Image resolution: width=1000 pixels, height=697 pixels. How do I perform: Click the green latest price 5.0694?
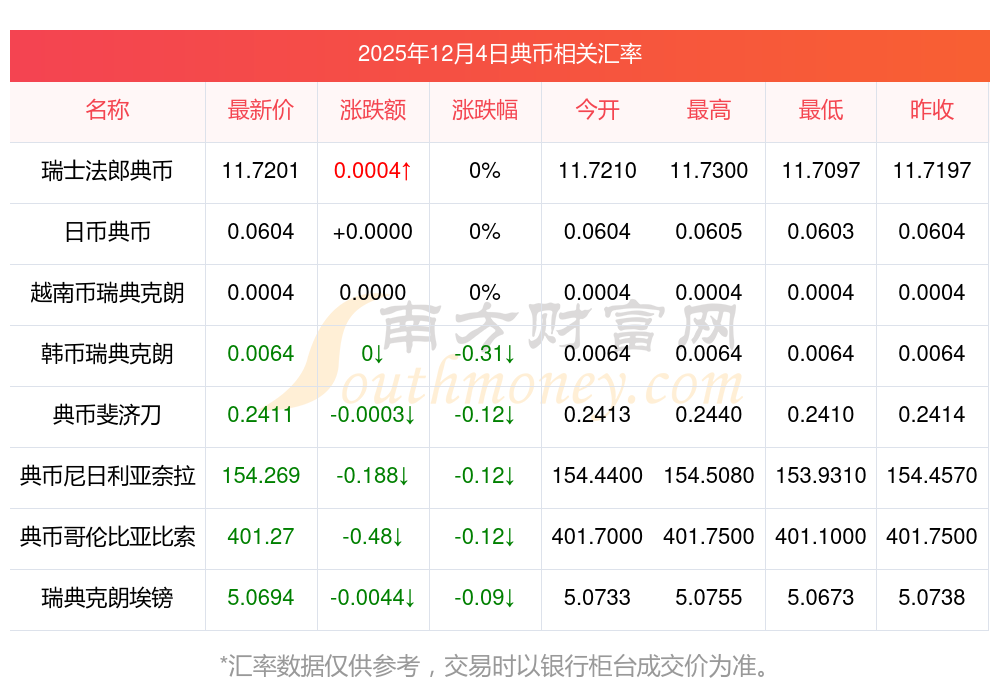tap(260, 598)
